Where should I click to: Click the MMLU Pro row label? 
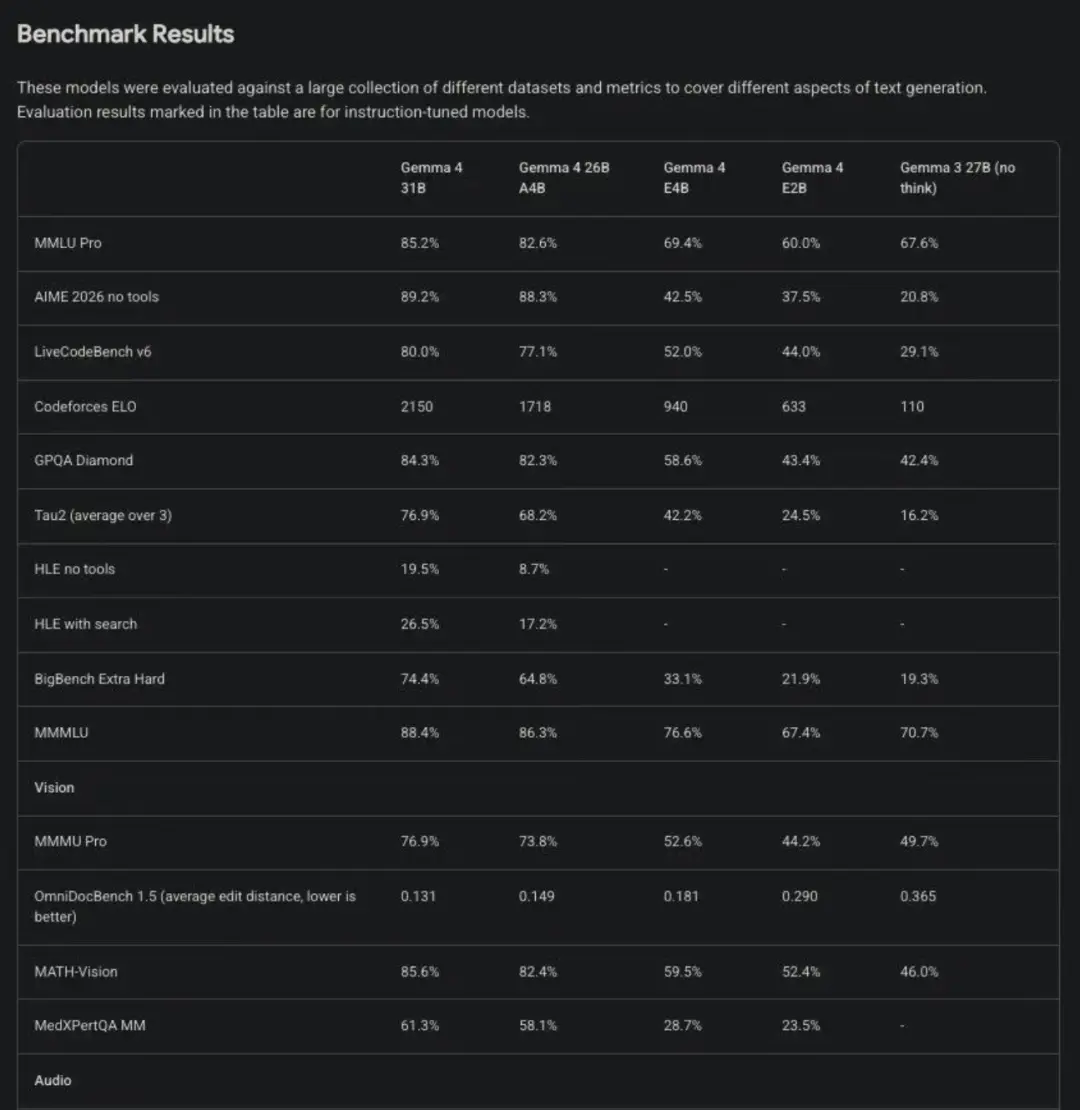[x=68, y=243]
